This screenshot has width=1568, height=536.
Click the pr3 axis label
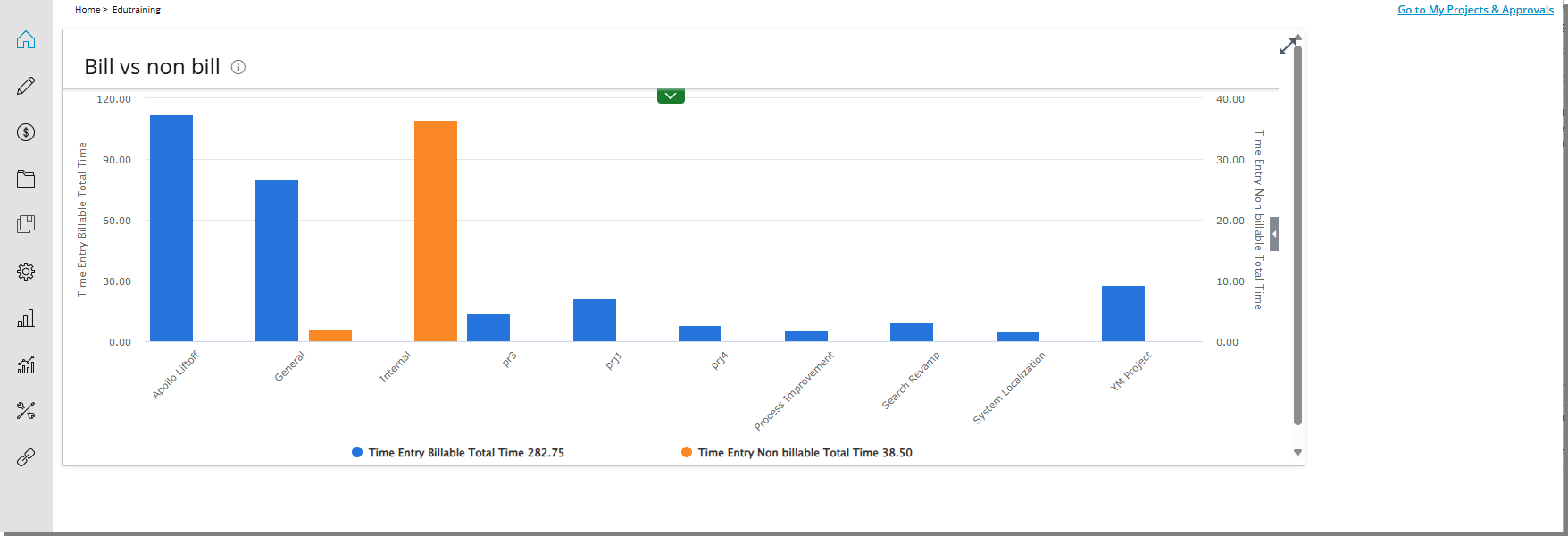[509, 359]
